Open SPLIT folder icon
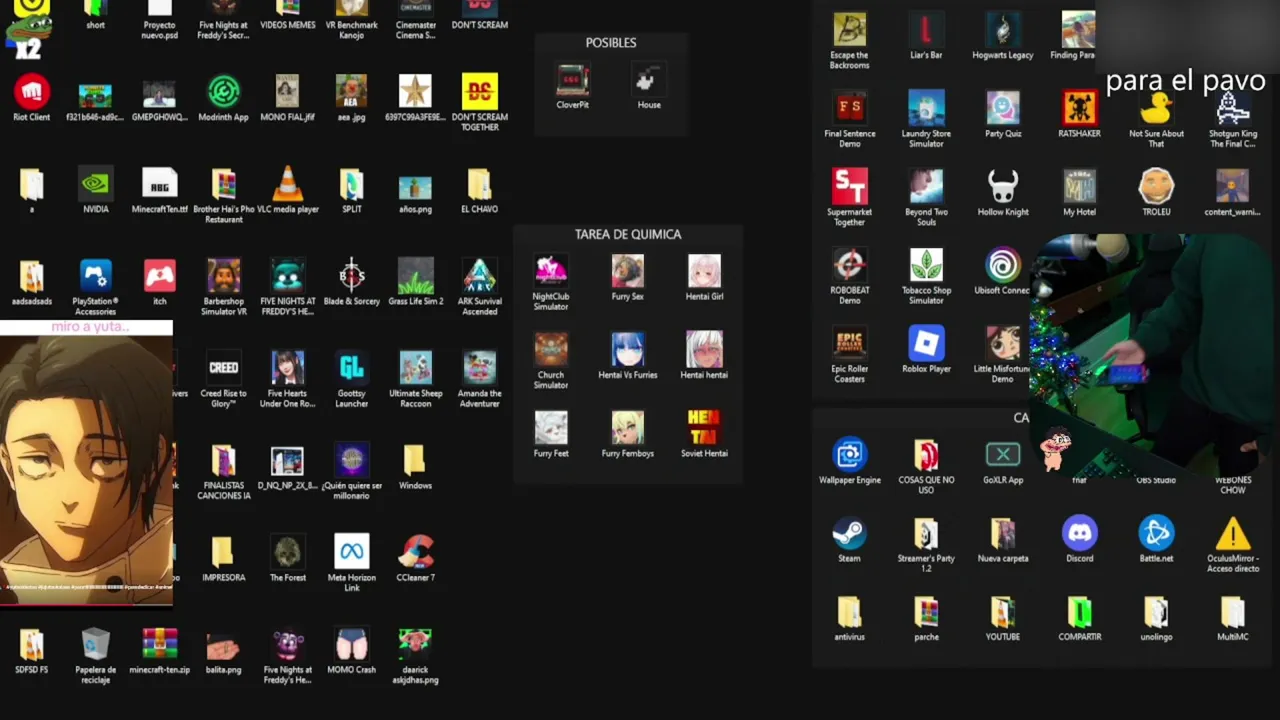1280x720 pixels. click(x=351, y=184)
